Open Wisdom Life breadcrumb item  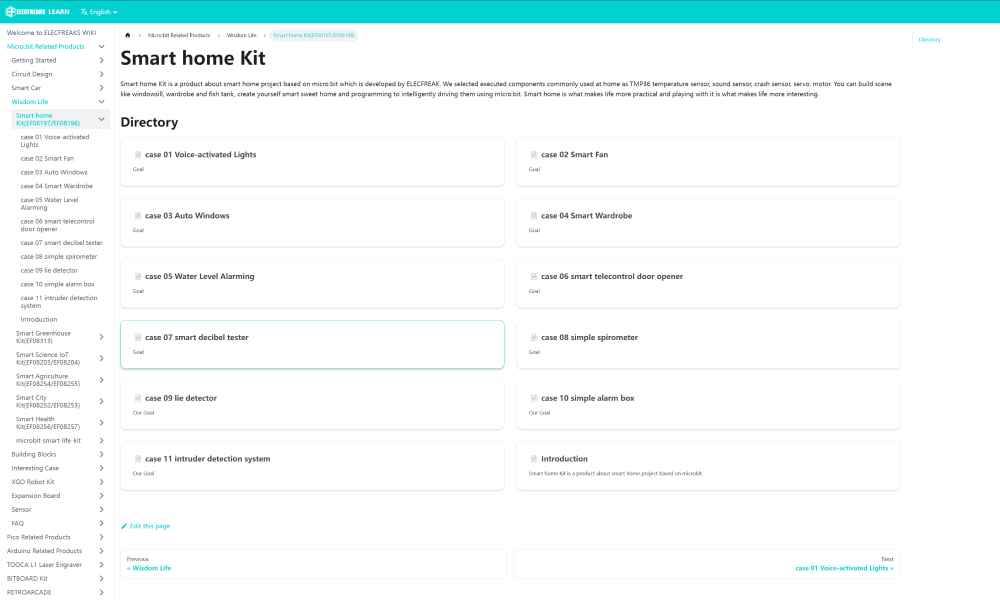point(241,35)
